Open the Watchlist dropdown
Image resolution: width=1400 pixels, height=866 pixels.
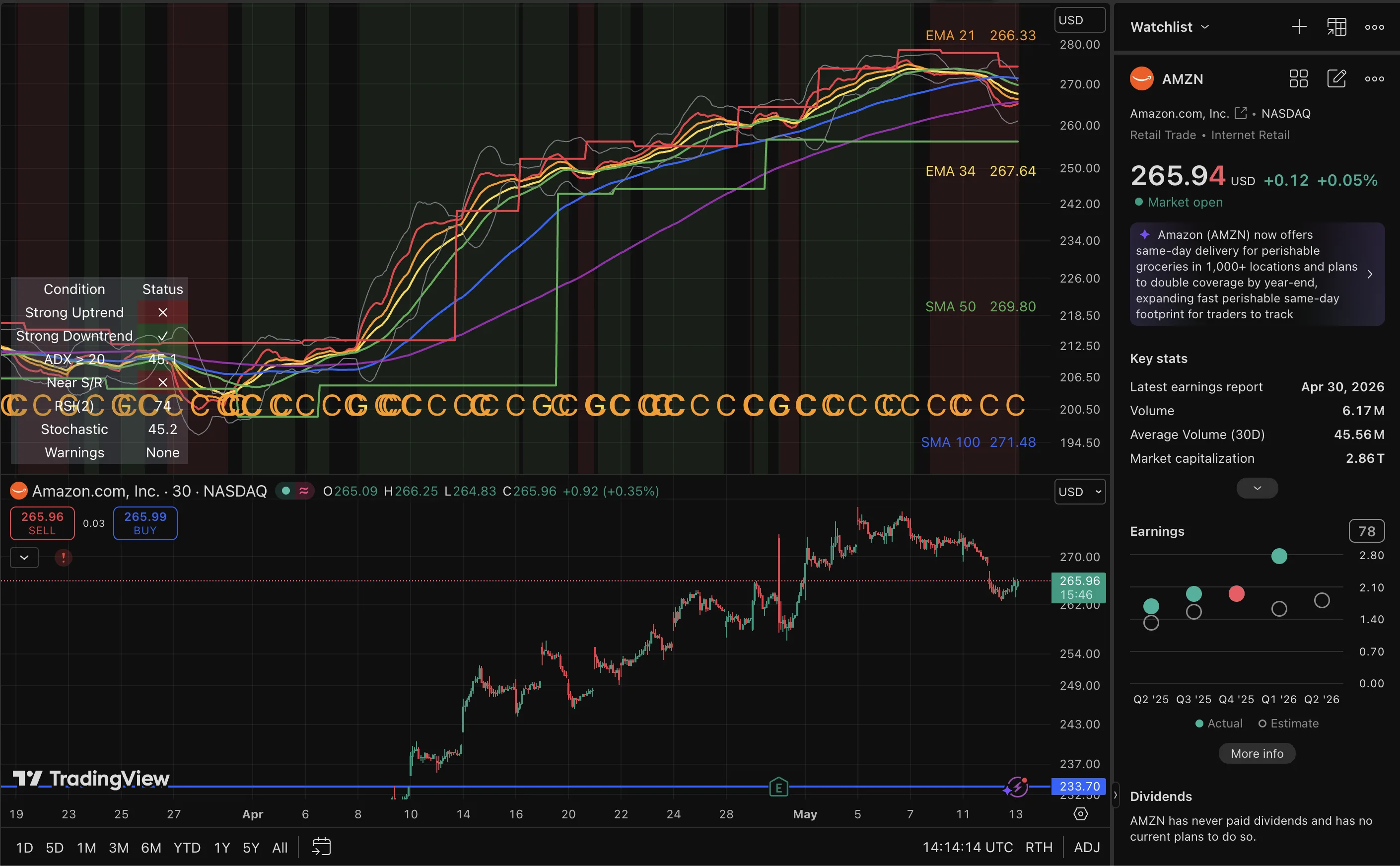point(1170,27)
